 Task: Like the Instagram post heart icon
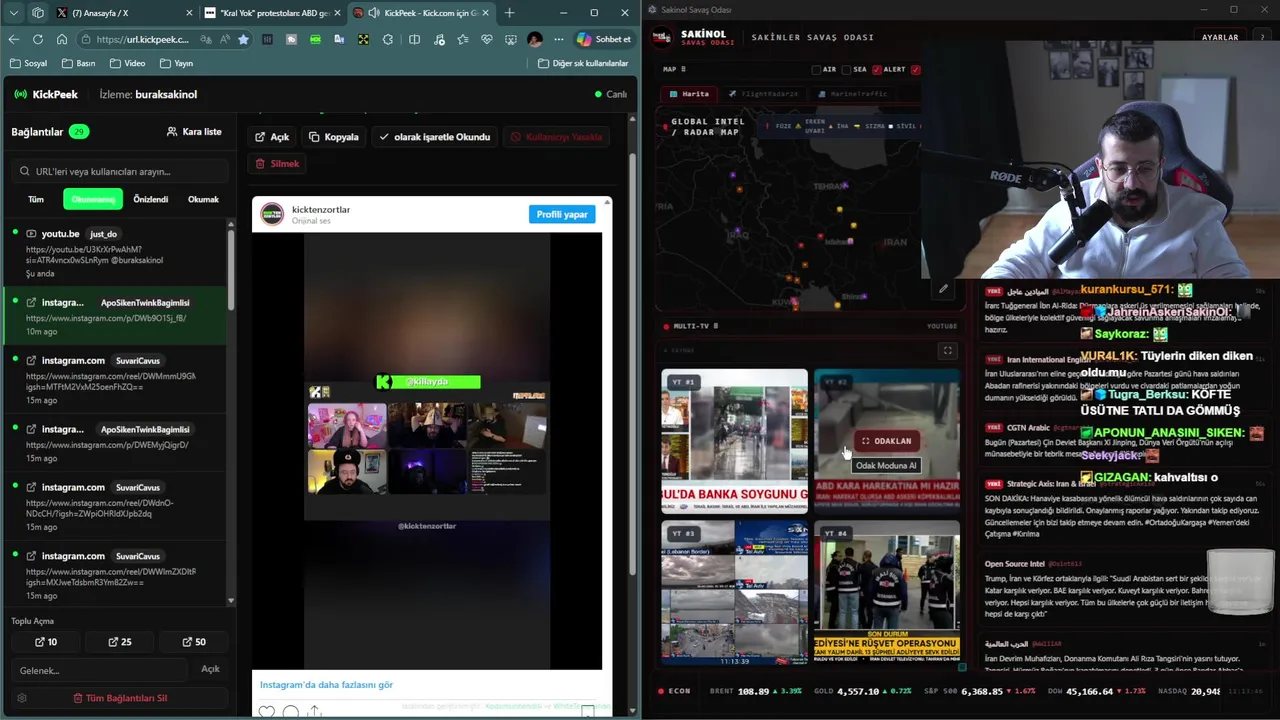coord(266,711)
